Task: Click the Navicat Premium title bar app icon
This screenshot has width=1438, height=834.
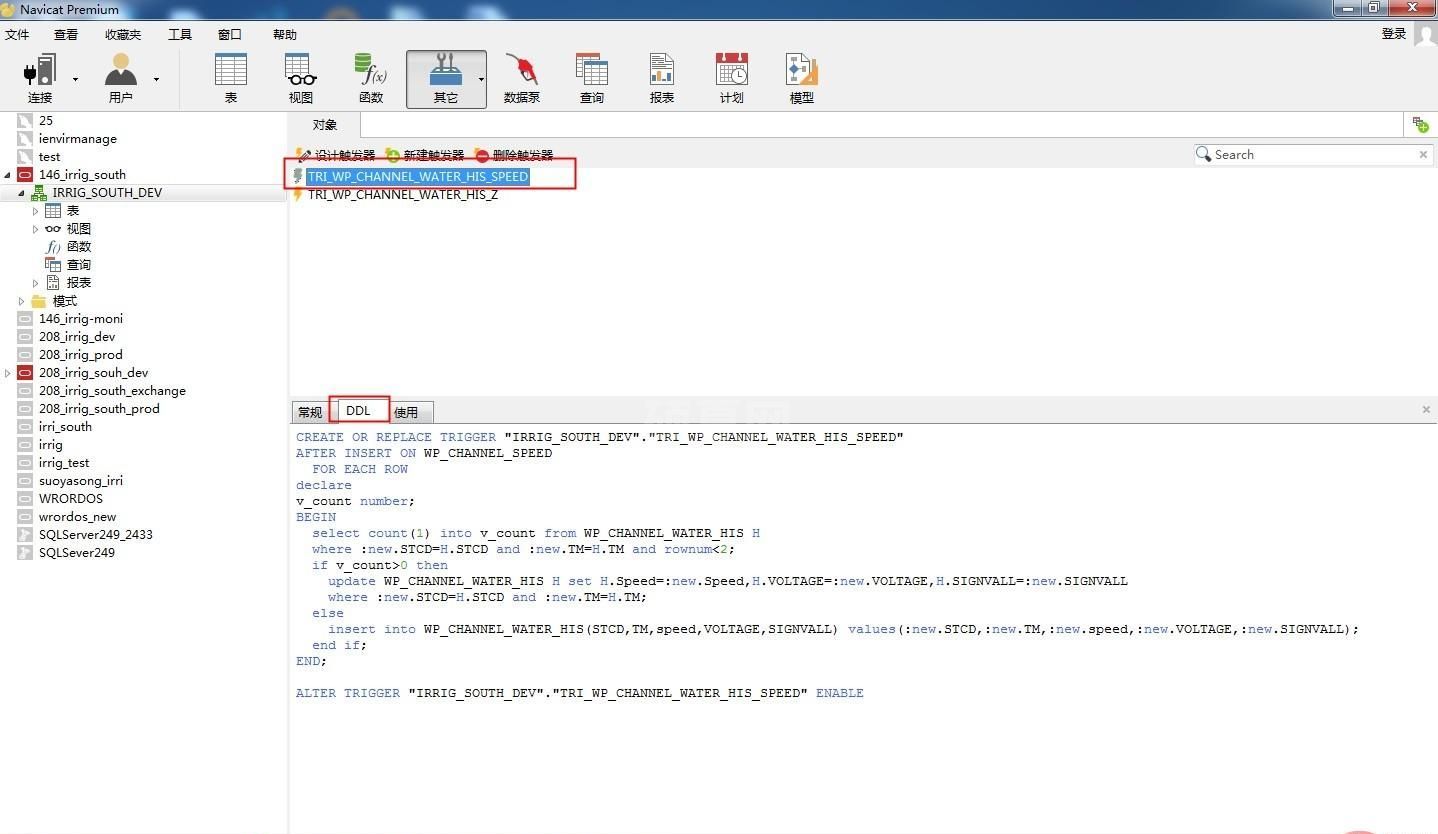Action: click(9, 9)
